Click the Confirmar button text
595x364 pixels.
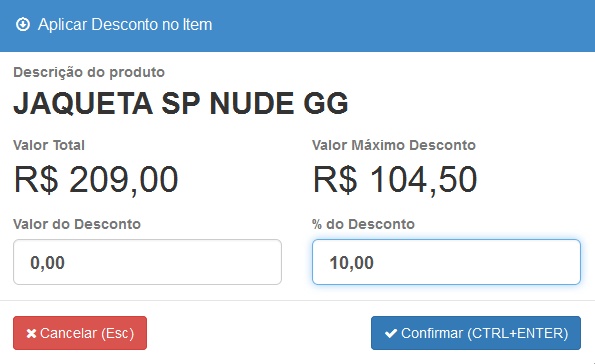click(x=485, y=333)
